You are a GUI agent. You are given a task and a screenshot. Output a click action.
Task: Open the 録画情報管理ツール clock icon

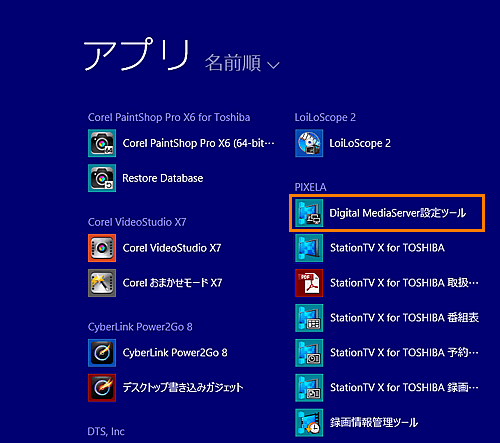(x=309, y=423)
